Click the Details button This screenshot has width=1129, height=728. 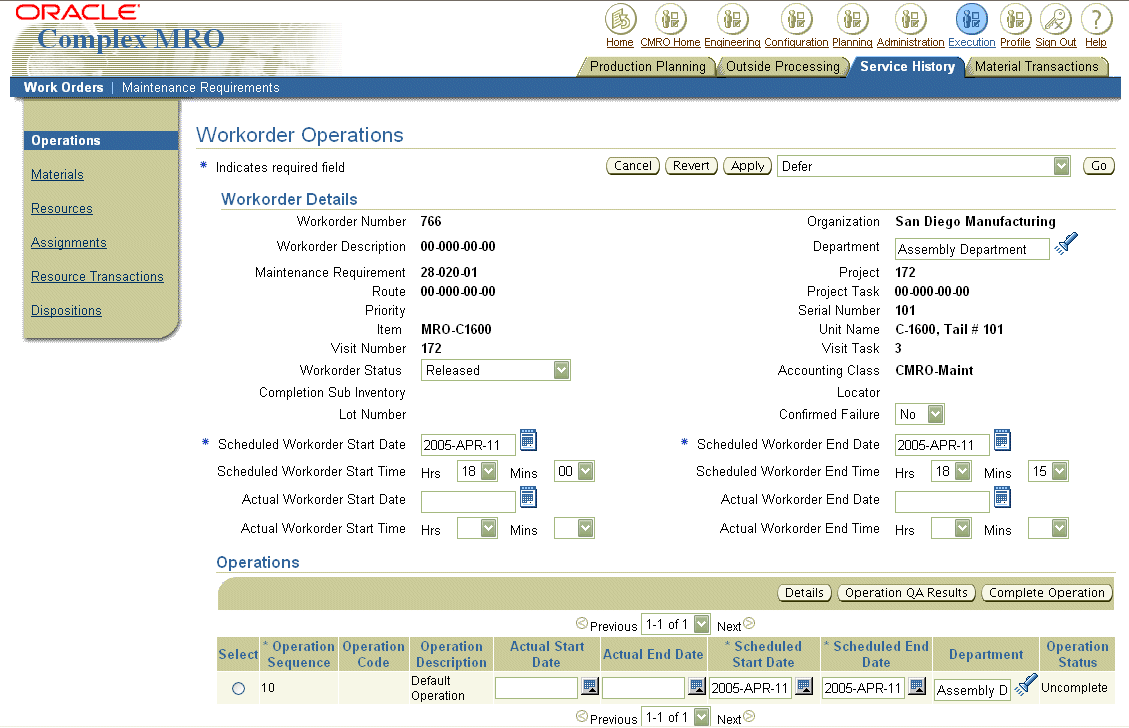[x=804, y=593]
